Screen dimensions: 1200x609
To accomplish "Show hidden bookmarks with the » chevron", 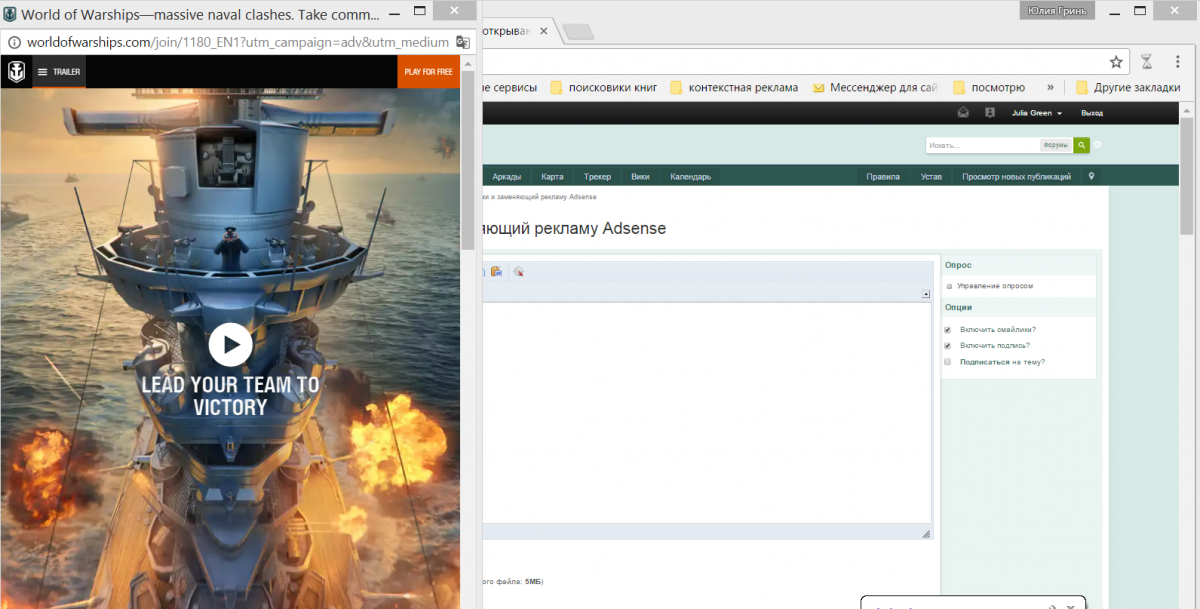I will coord(1049,87).
